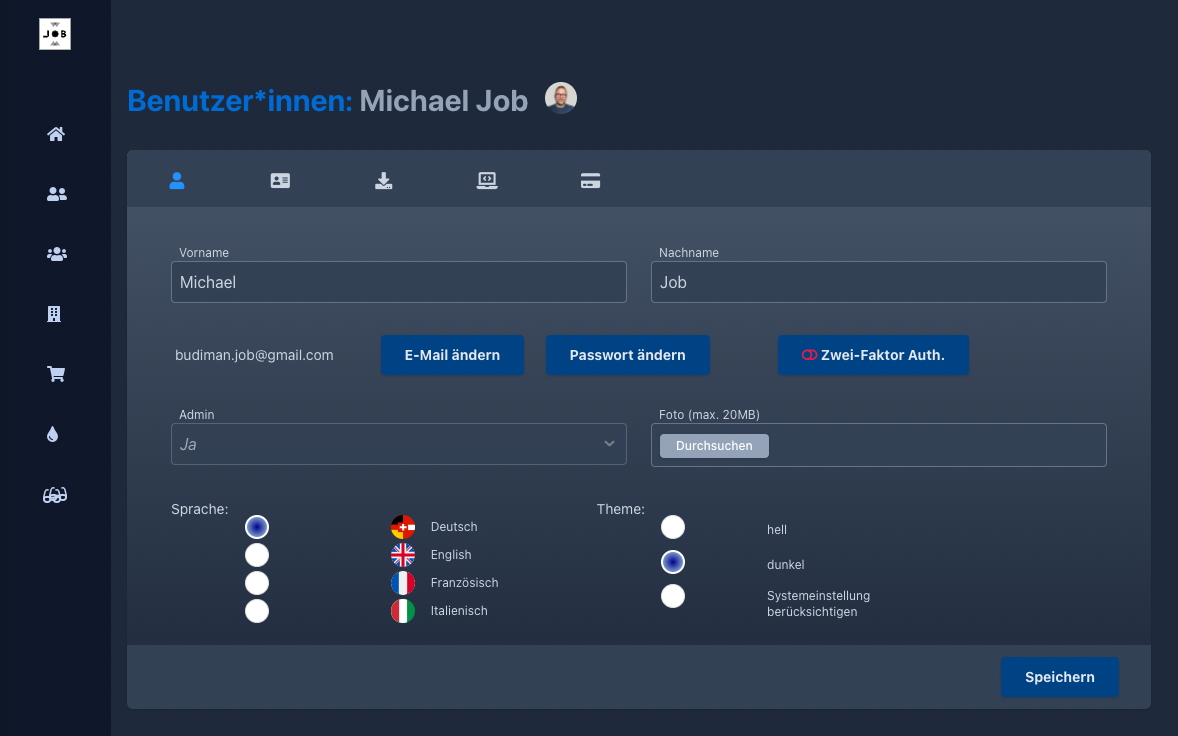Click E-Mail ändern button

452,355
